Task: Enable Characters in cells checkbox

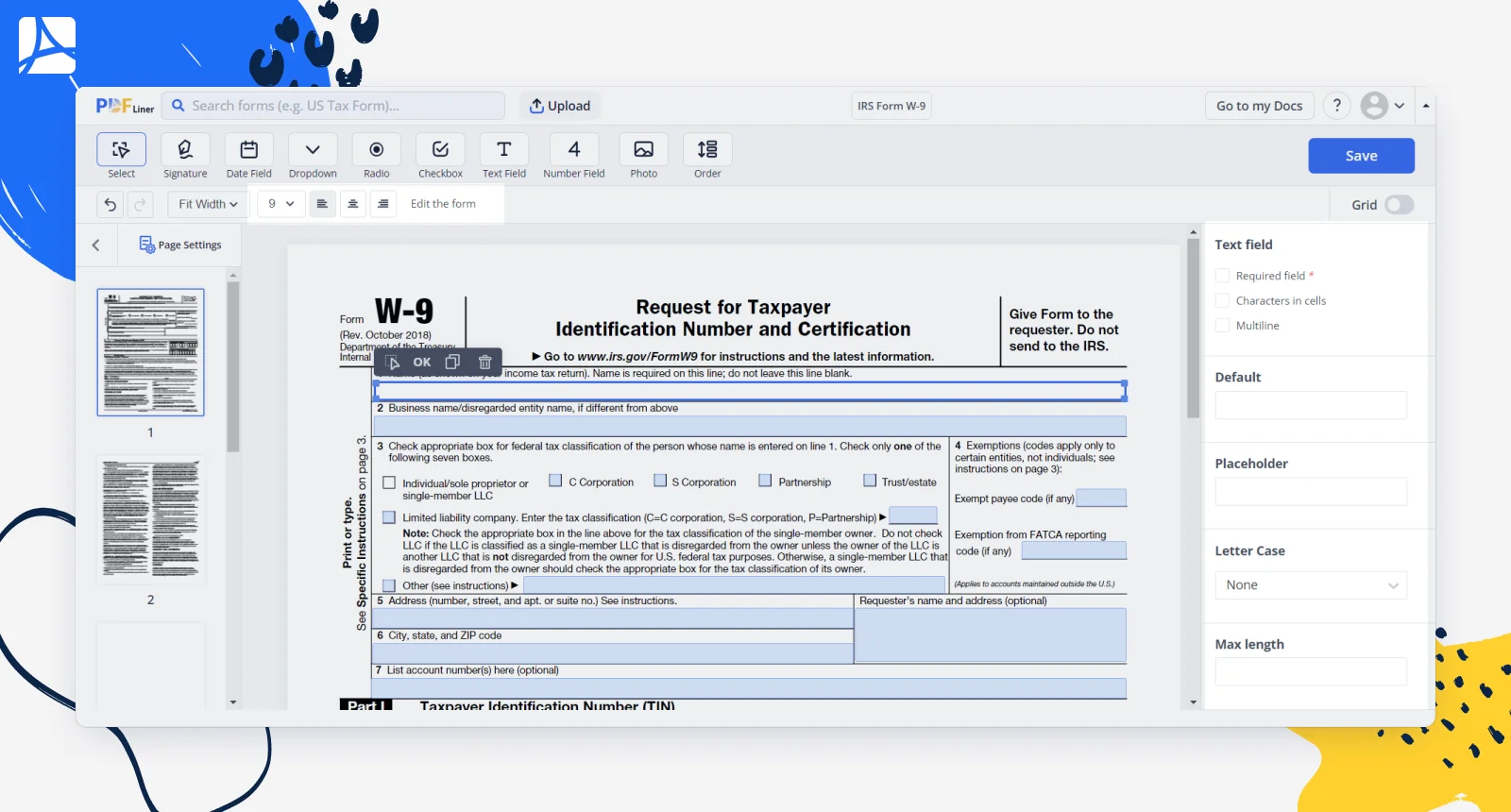Action: 1222,300
